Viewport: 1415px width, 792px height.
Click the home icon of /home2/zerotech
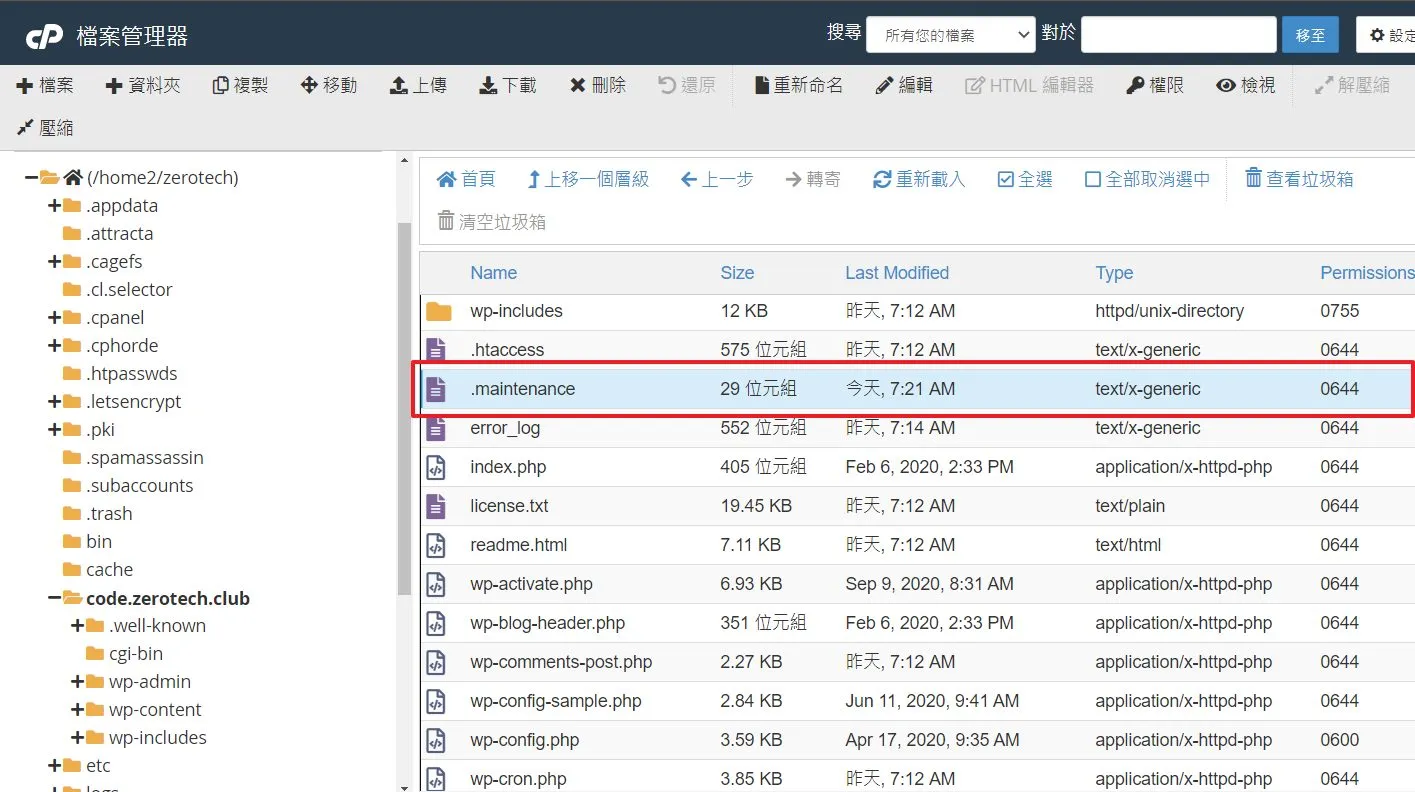click(72, 178)
